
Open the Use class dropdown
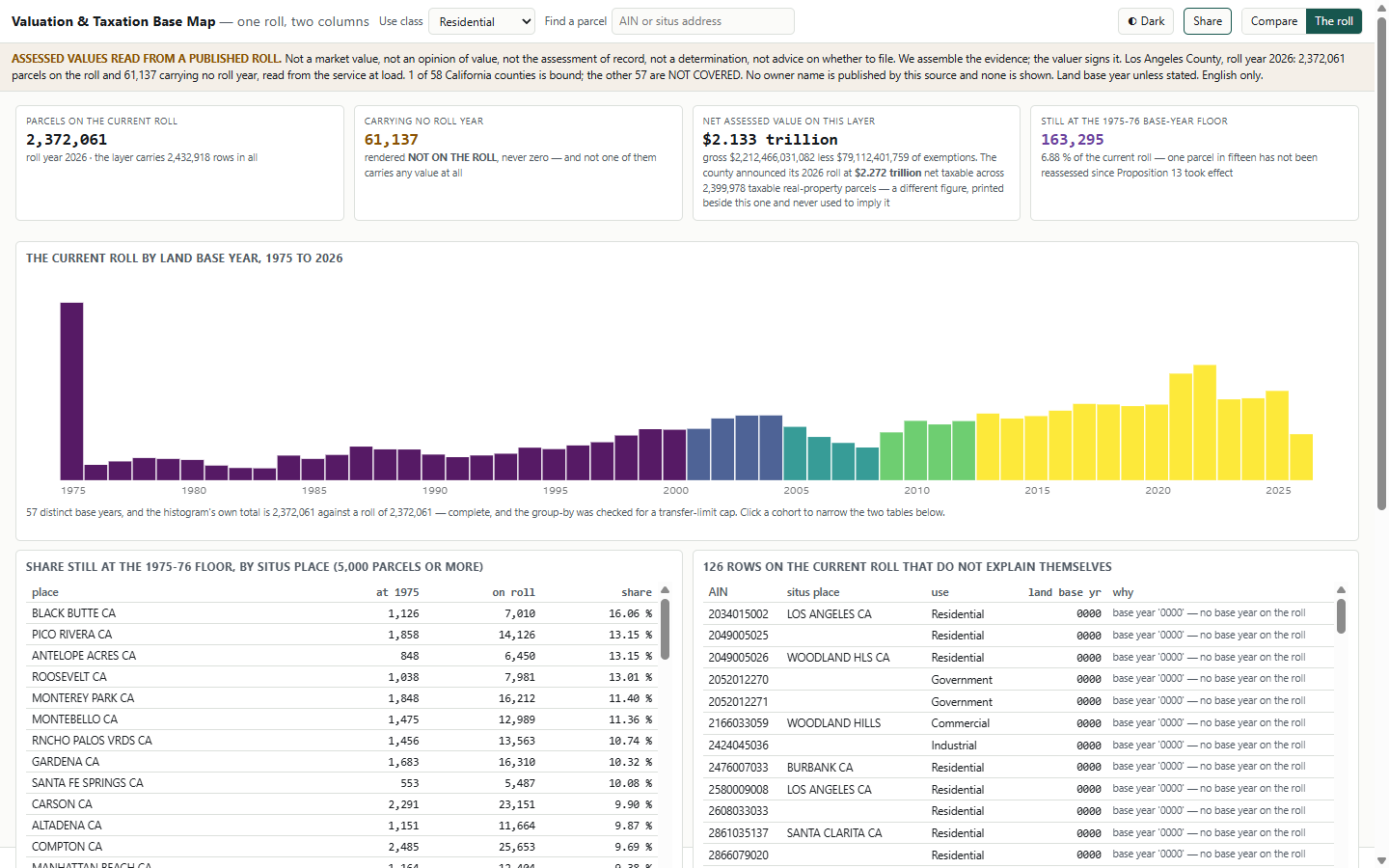[481, 21]
